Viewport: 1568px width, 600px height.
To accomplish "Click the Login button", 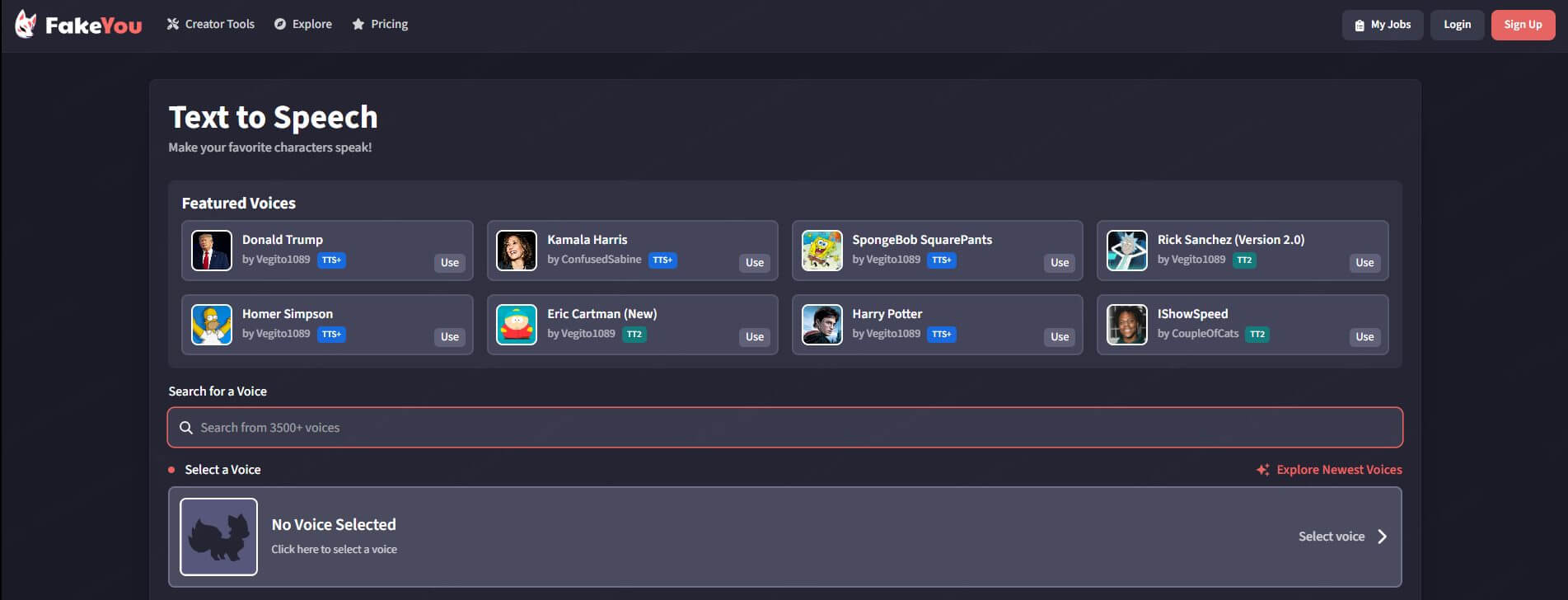I will point(1457,25).
